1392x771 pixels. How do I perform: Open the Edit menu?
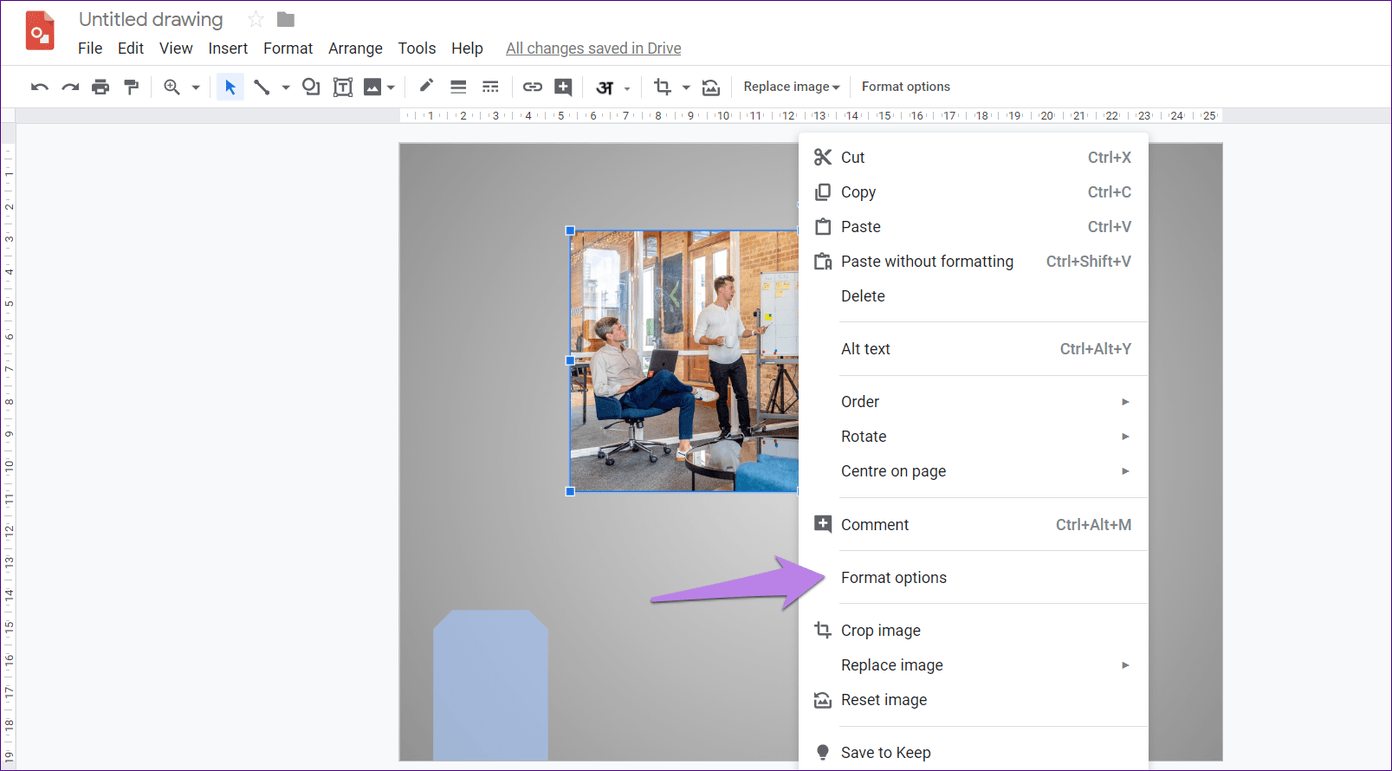(x=131, y=48)
